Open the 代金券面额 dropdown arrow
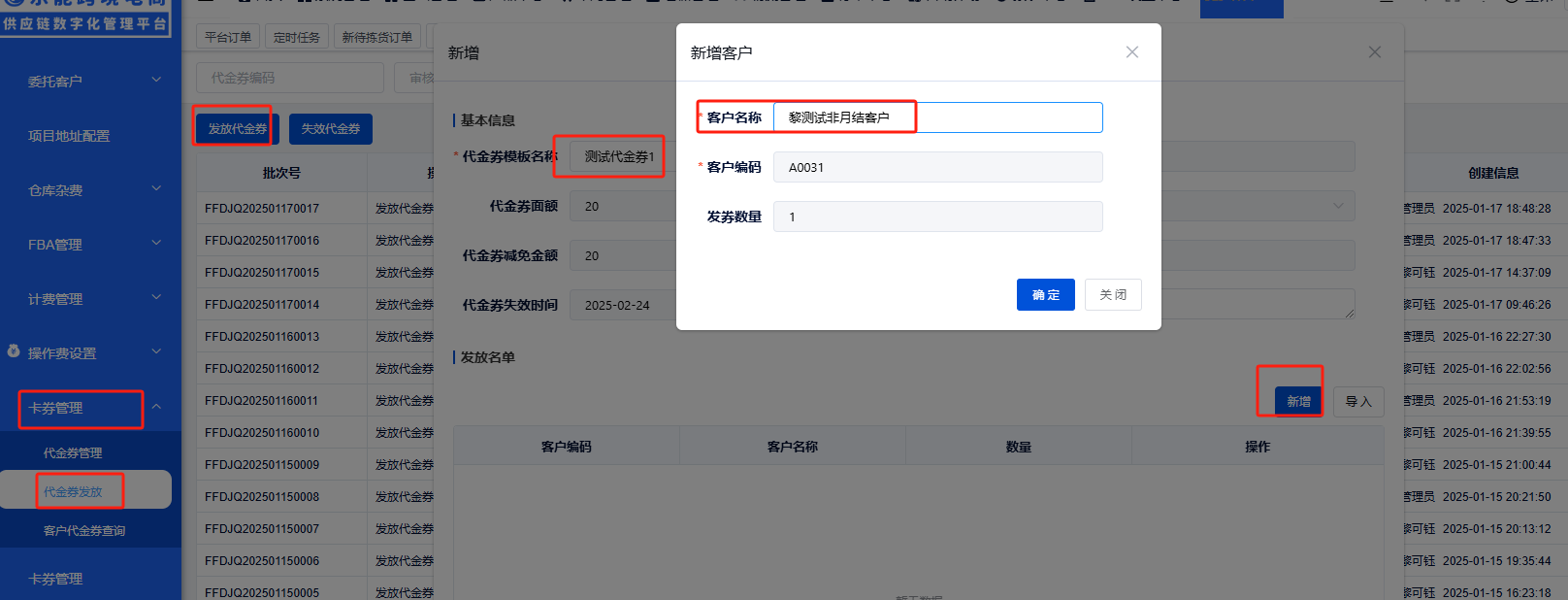The image size is (1568, 600). coord(1338,206)
